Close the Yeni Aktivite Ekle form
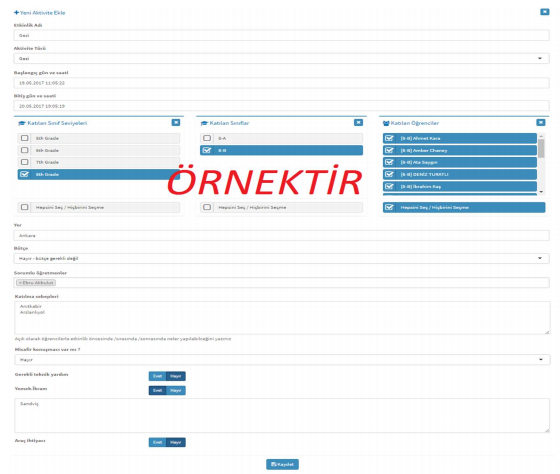The image size is (560, 474). click(x=545, y=12)
